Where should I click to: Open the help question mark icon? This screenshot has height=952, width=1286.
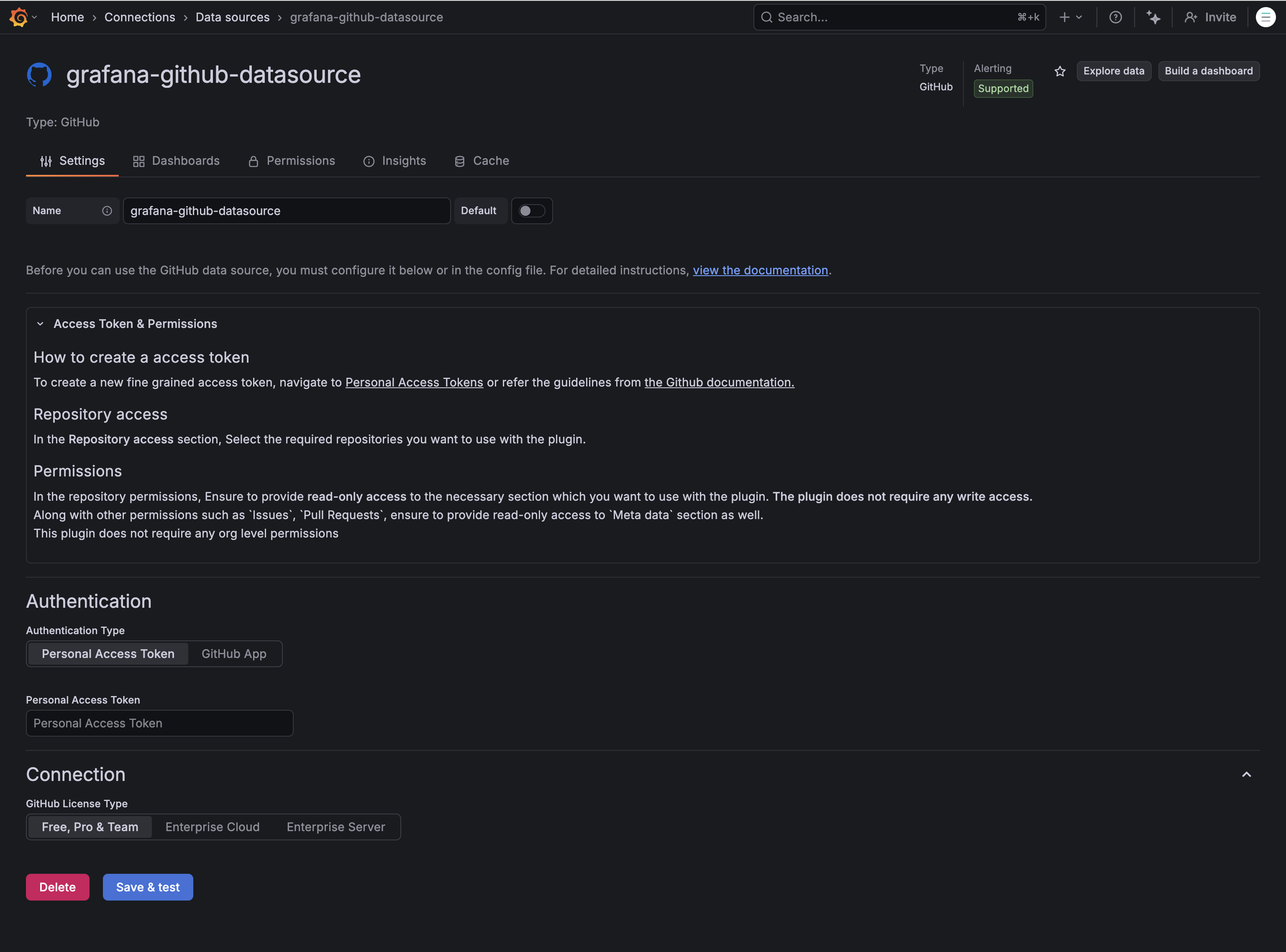[1115, 17]
